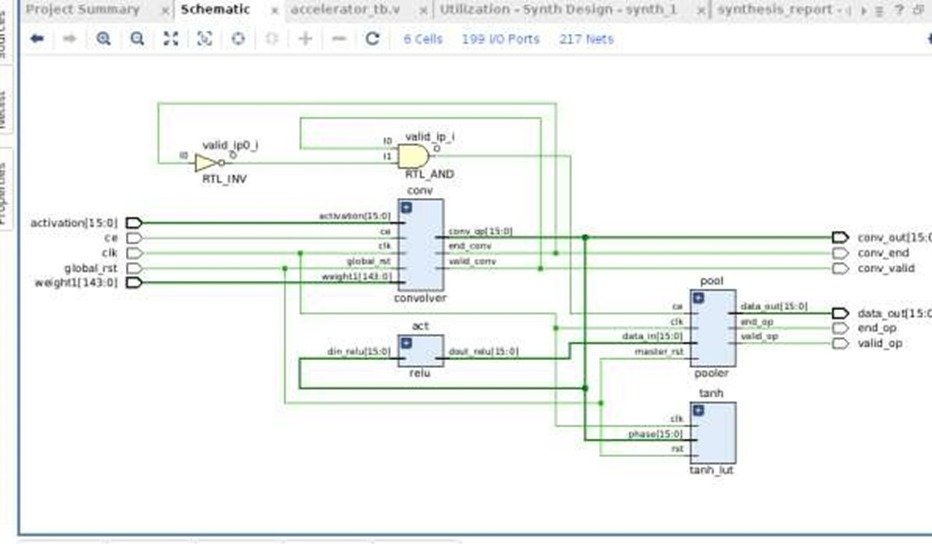Click the auto-fit selection icon
The height and width of the screenshot is (544, 932).
click(204, 39)
